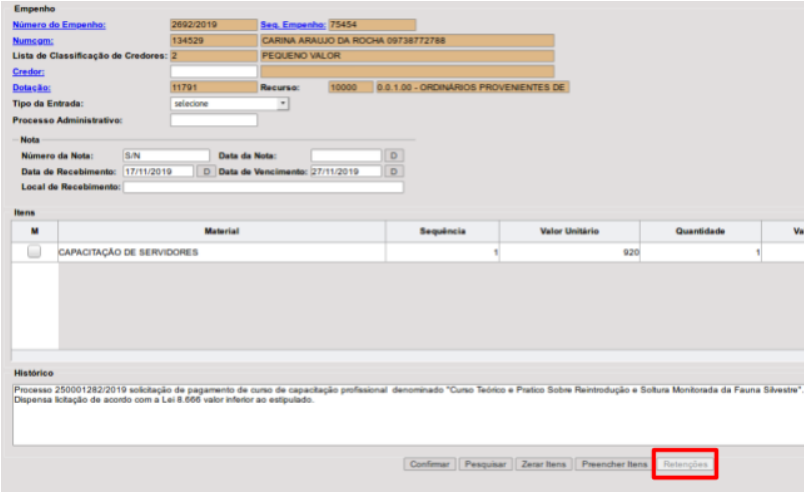
Task: Select the Local de Recebimento text field
Action: (262, 187)
